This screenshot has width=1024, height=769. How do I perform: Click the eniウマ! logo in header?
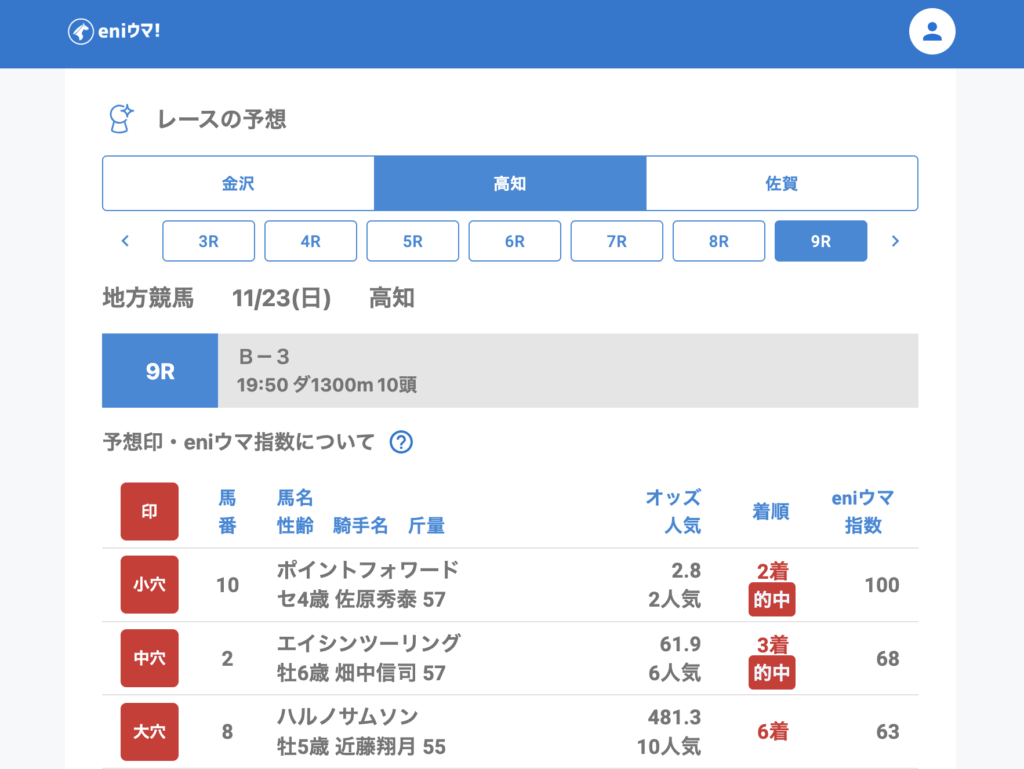114,32
